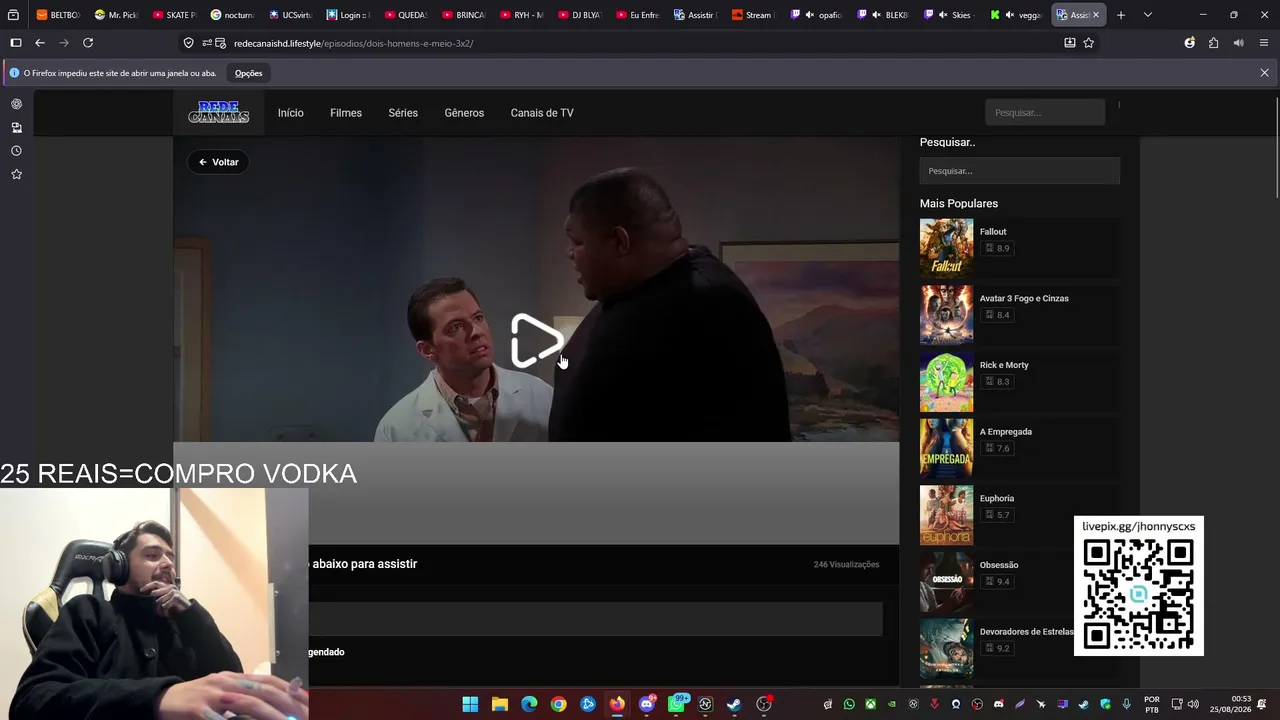Switch to the UCSvirtual tab
This screenshot has height=720, width=1280.
(x=290, y=15)
